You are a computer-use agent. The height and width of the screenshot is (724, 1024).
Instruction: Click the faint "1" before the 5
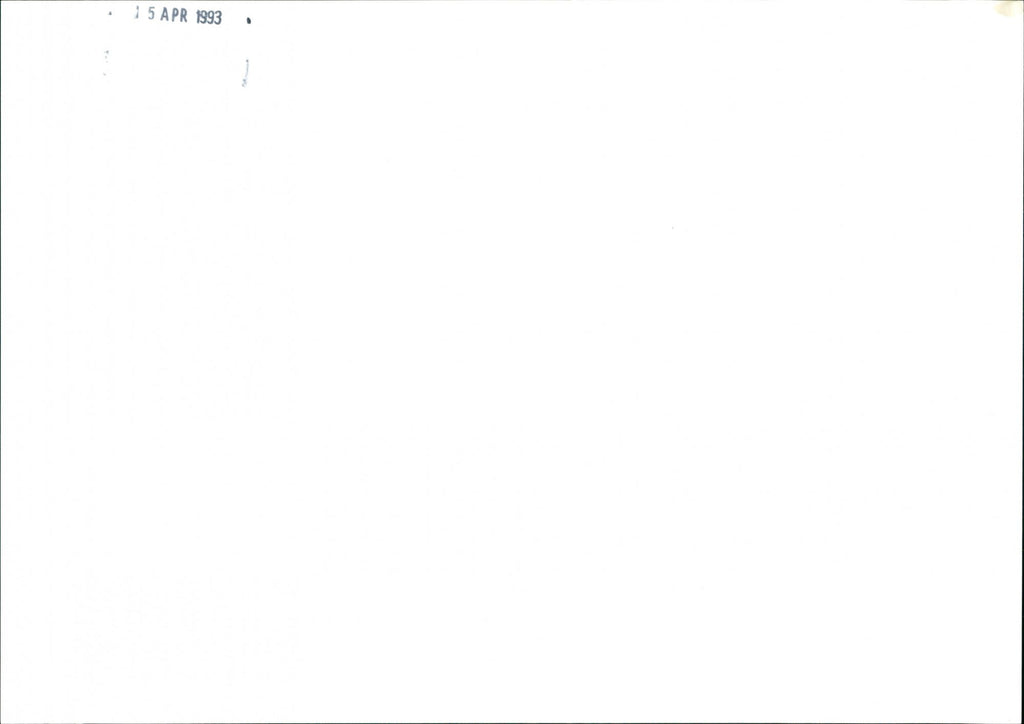pyautogui.click(x=137, y=13)
